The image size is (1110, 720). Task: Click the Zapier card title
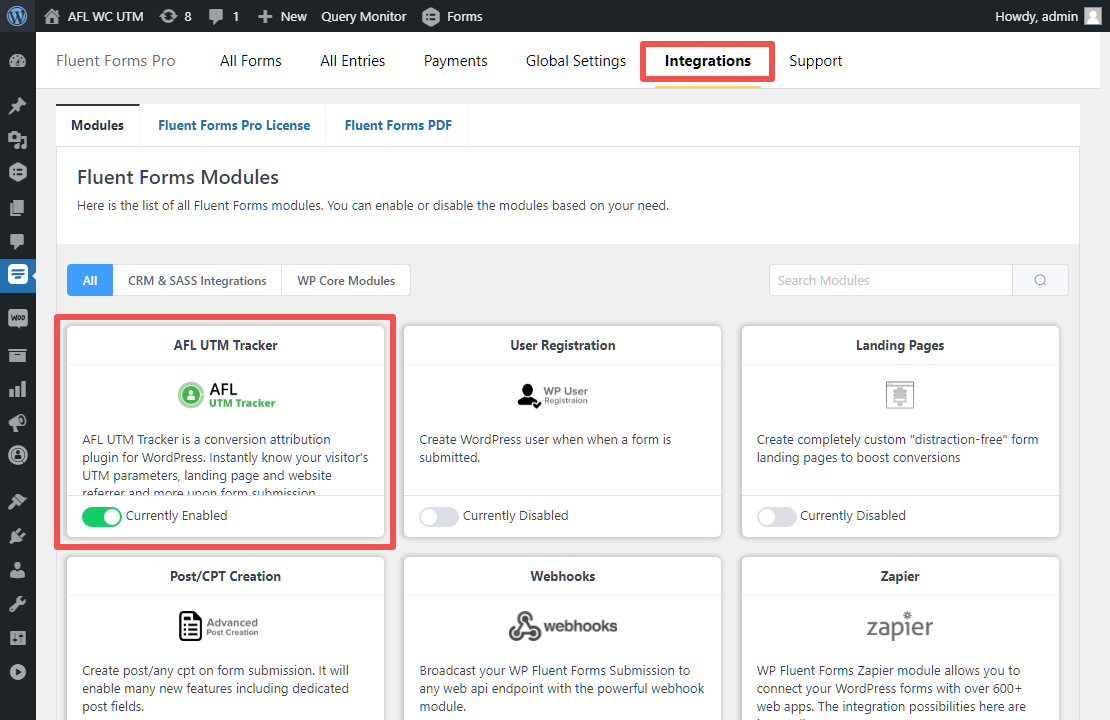click(900, 576)
